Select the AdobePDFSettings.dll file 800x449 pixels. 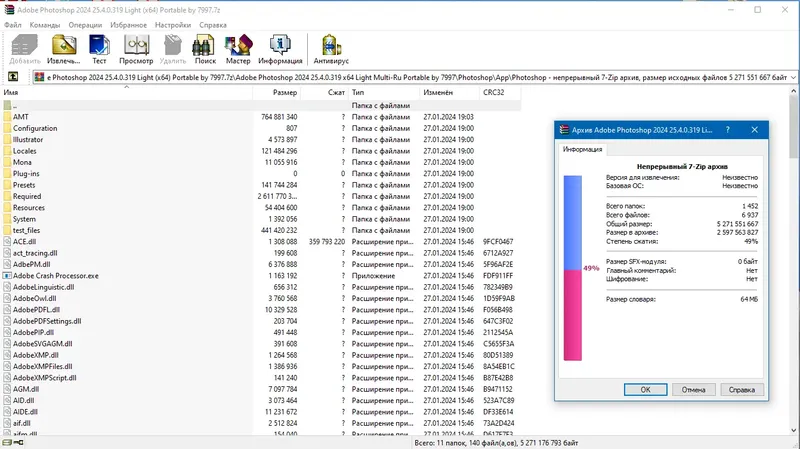click(x=261, y=321)
